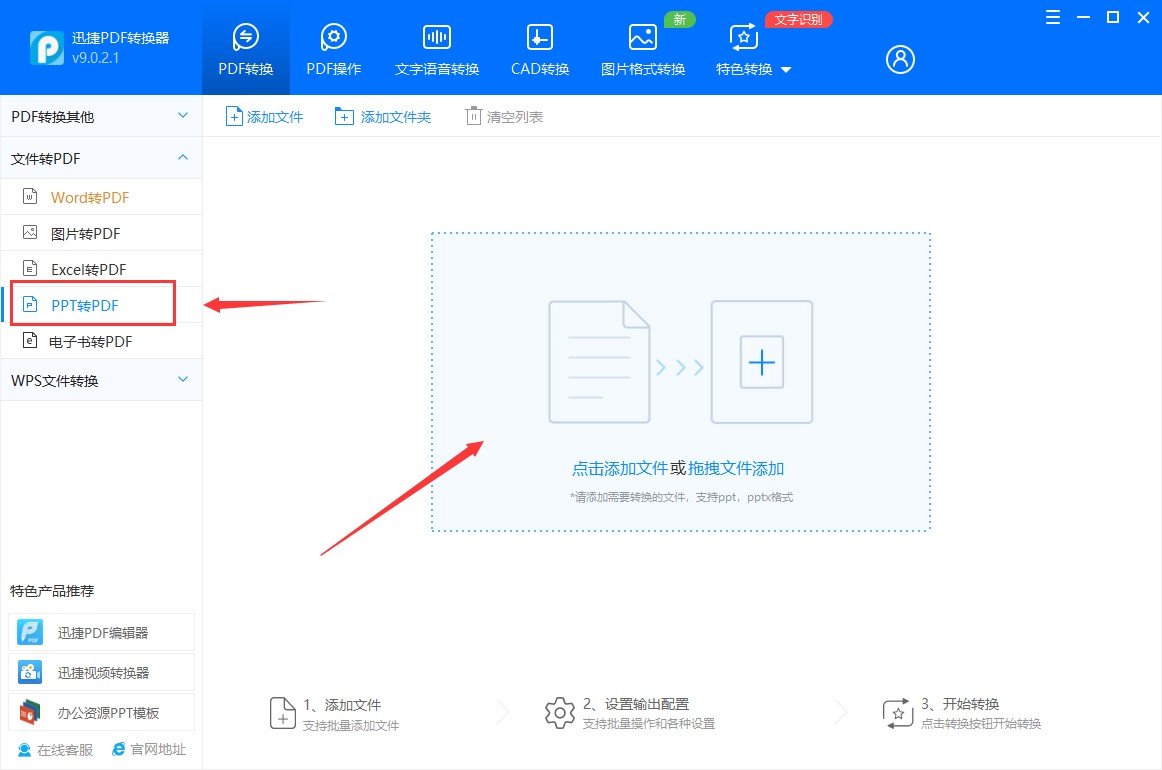This screenshot has height=770, width=1162.
Task: Open the PDF转换 tab
Action: [x=246, y=49]
